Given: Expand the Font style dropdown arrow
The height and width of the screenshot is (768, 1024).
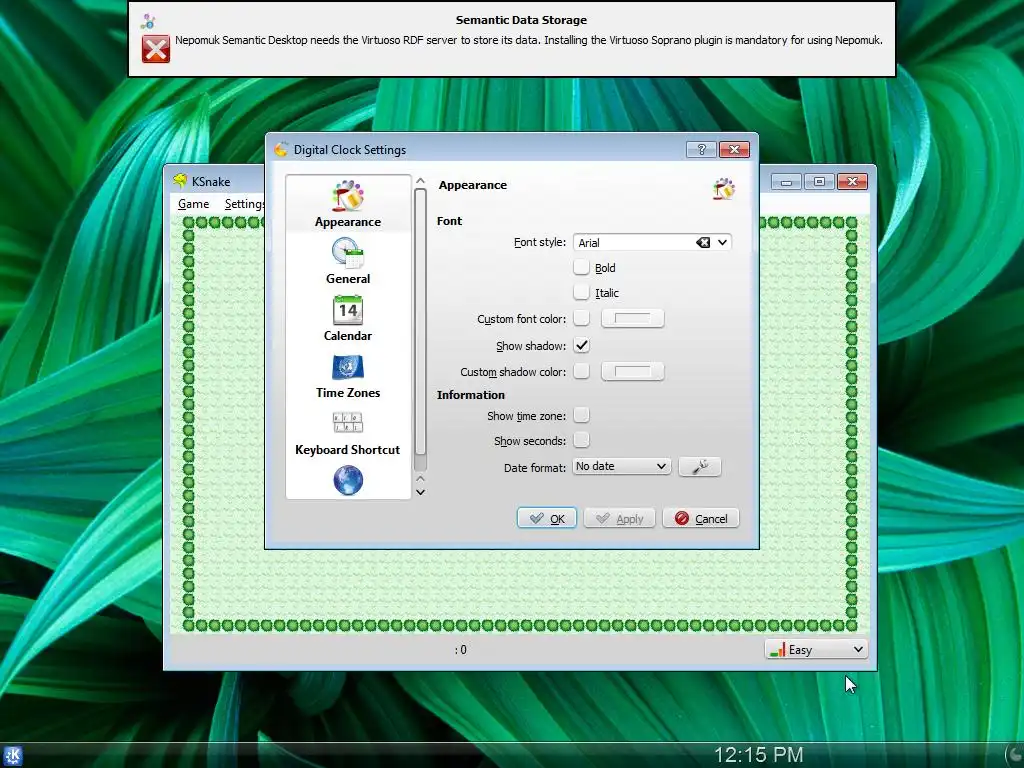Looking at the screenshot, I should [722, 242].
